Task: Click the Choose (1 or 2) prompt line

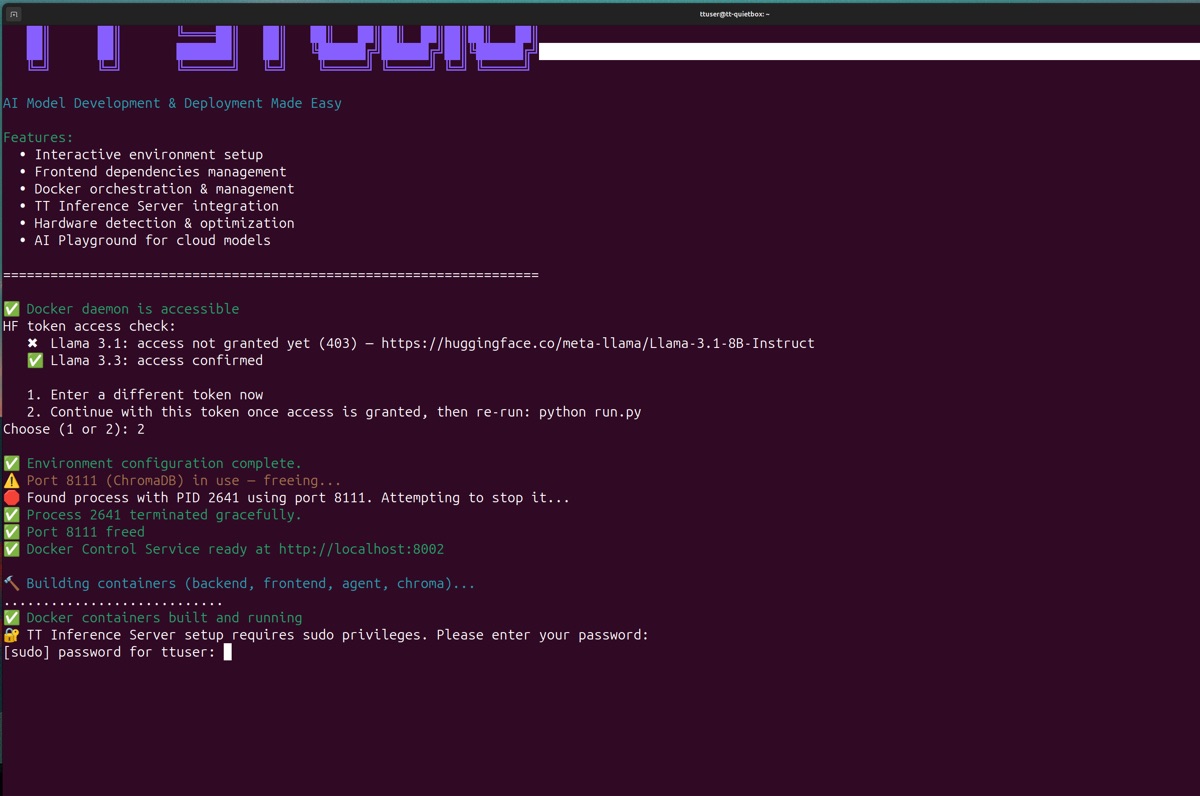Action: (73, 429)
